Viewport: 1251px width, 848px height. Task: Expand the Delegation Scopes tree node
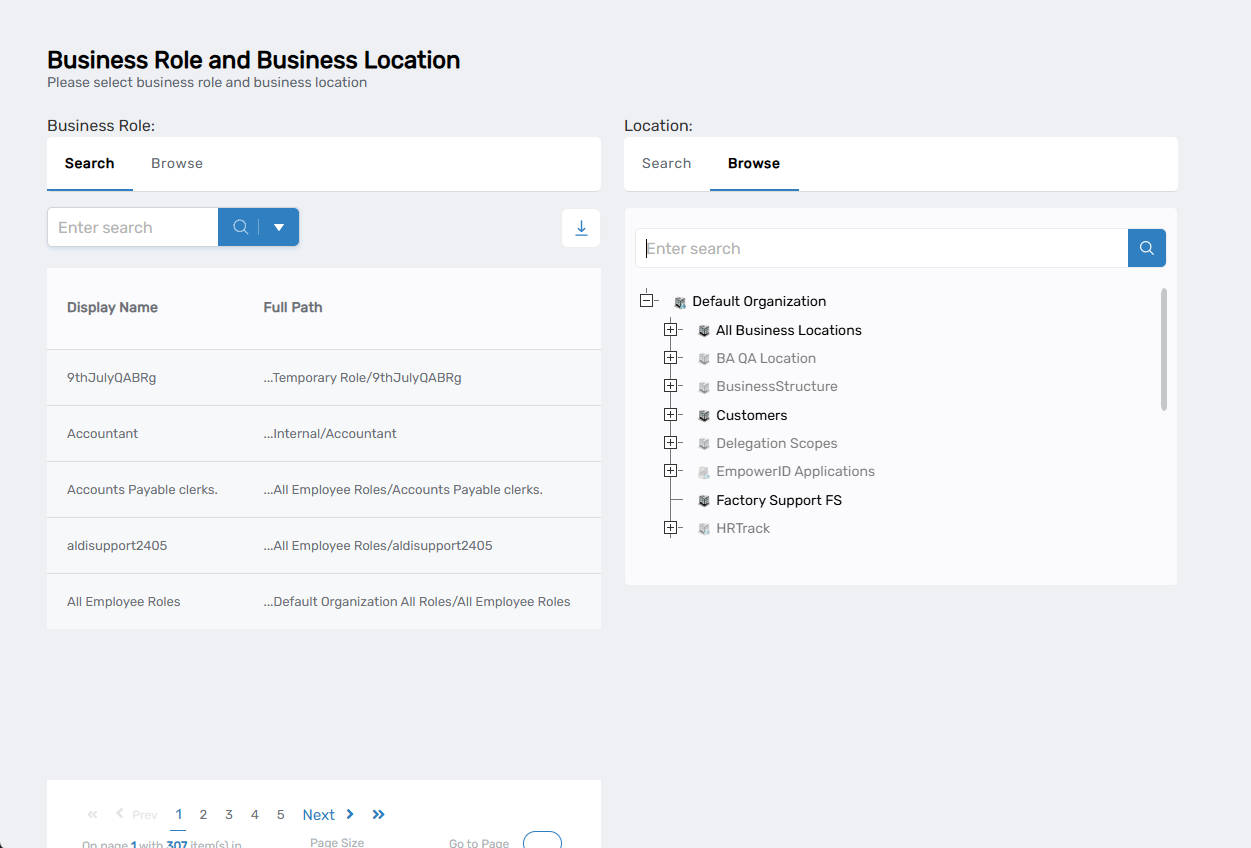(x=671, y=441)
